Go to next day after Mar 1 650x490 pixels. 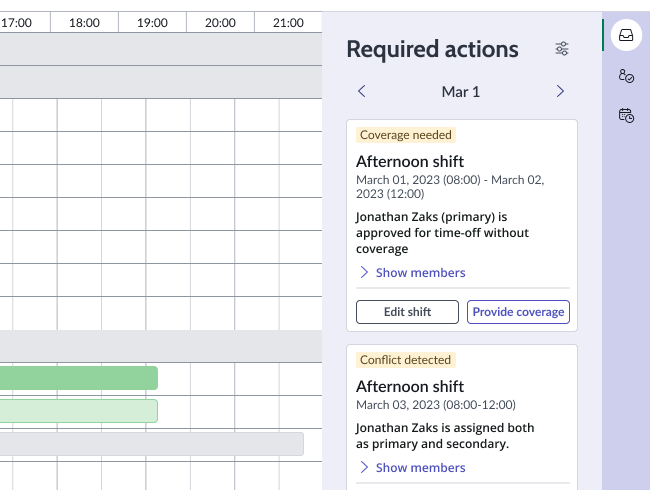tap(560, 91)
